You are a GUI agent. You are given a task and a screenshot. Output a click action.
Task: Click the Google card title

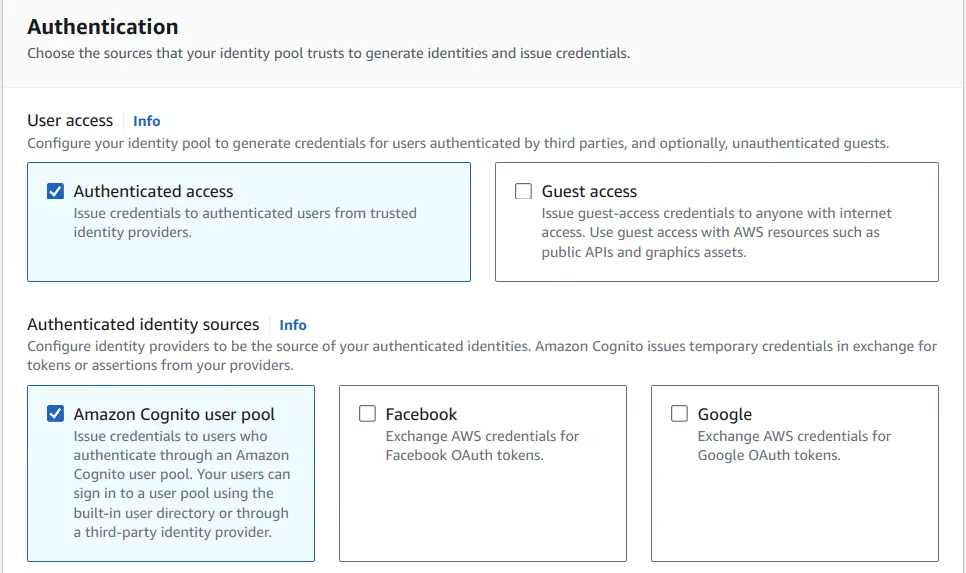pyautogui.click(x=724, y=414)
